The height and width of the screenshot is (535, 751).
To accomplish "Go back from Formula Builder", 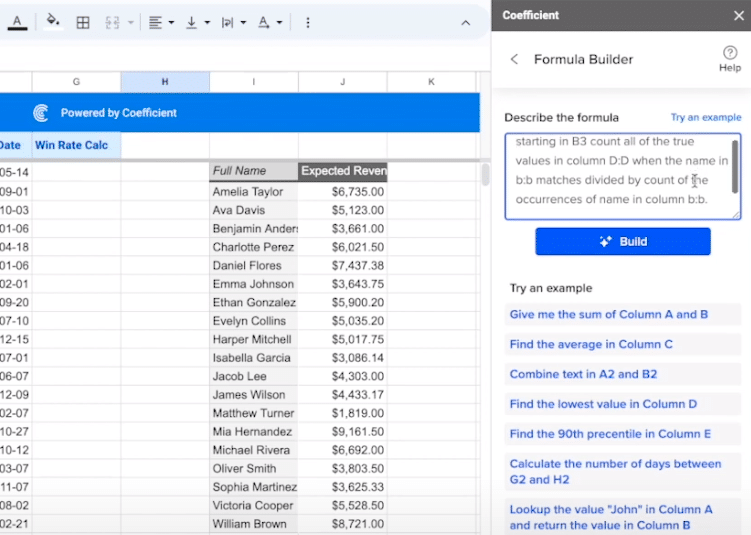I will click(515, 59).
